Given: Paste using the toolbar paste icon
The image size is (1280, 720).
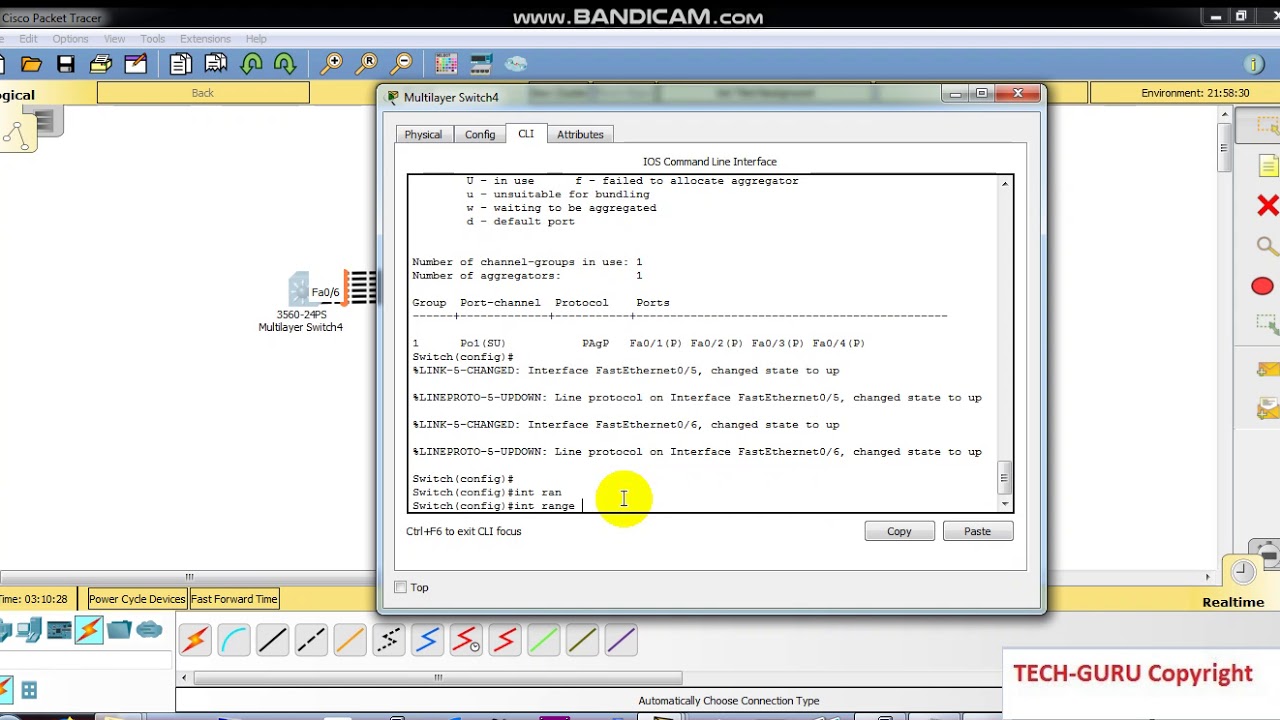Looking at the screenshot, I should pos(215,64).
